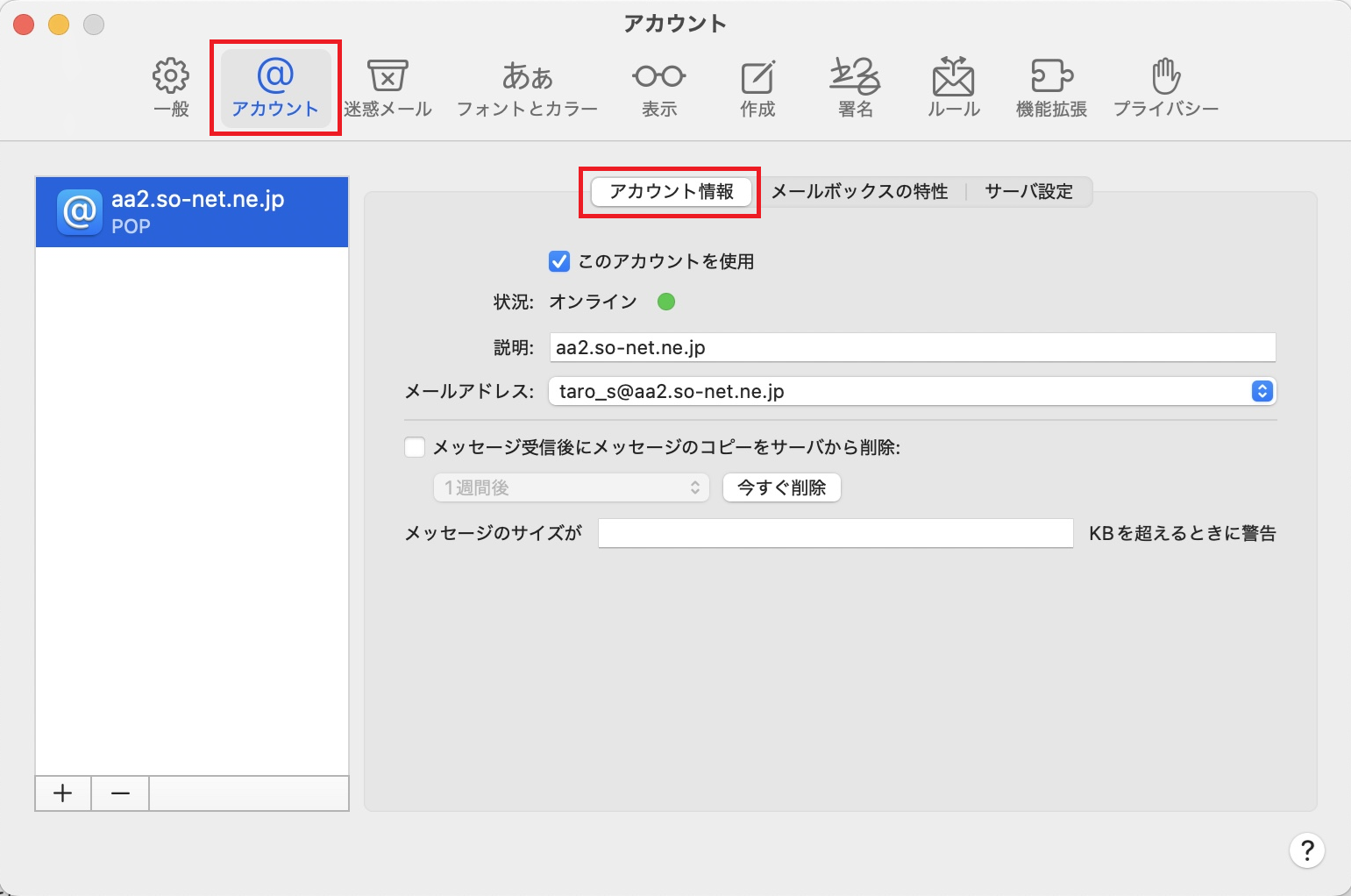The image size is (1351, 896).
Task: Open Fonts and Colors (フォントとカラー) pane
Action: point(527,88)
